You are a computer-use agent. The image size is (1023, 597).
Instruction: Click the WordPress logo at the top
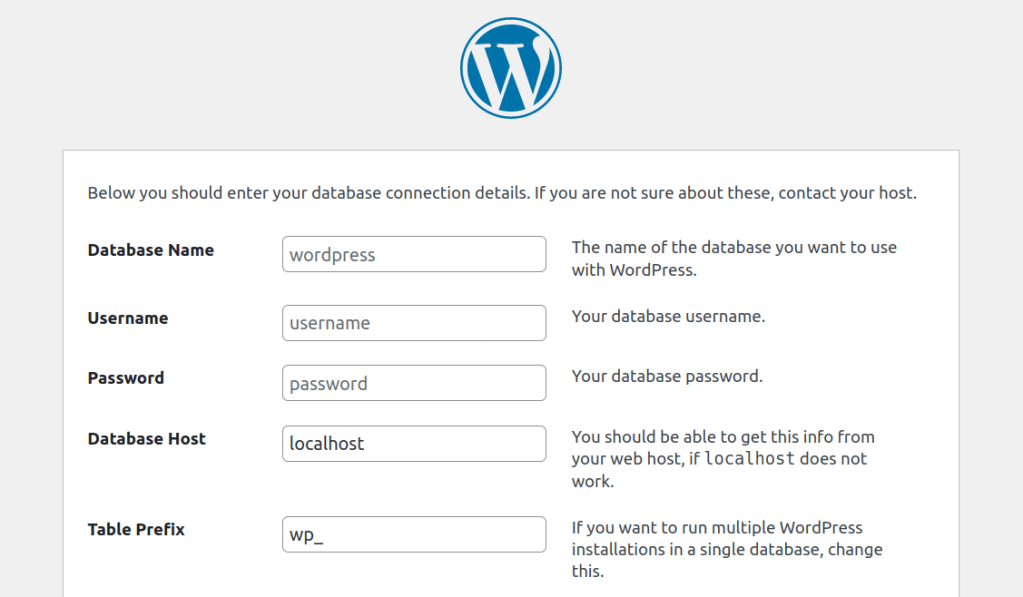click(x=511, y=67)
